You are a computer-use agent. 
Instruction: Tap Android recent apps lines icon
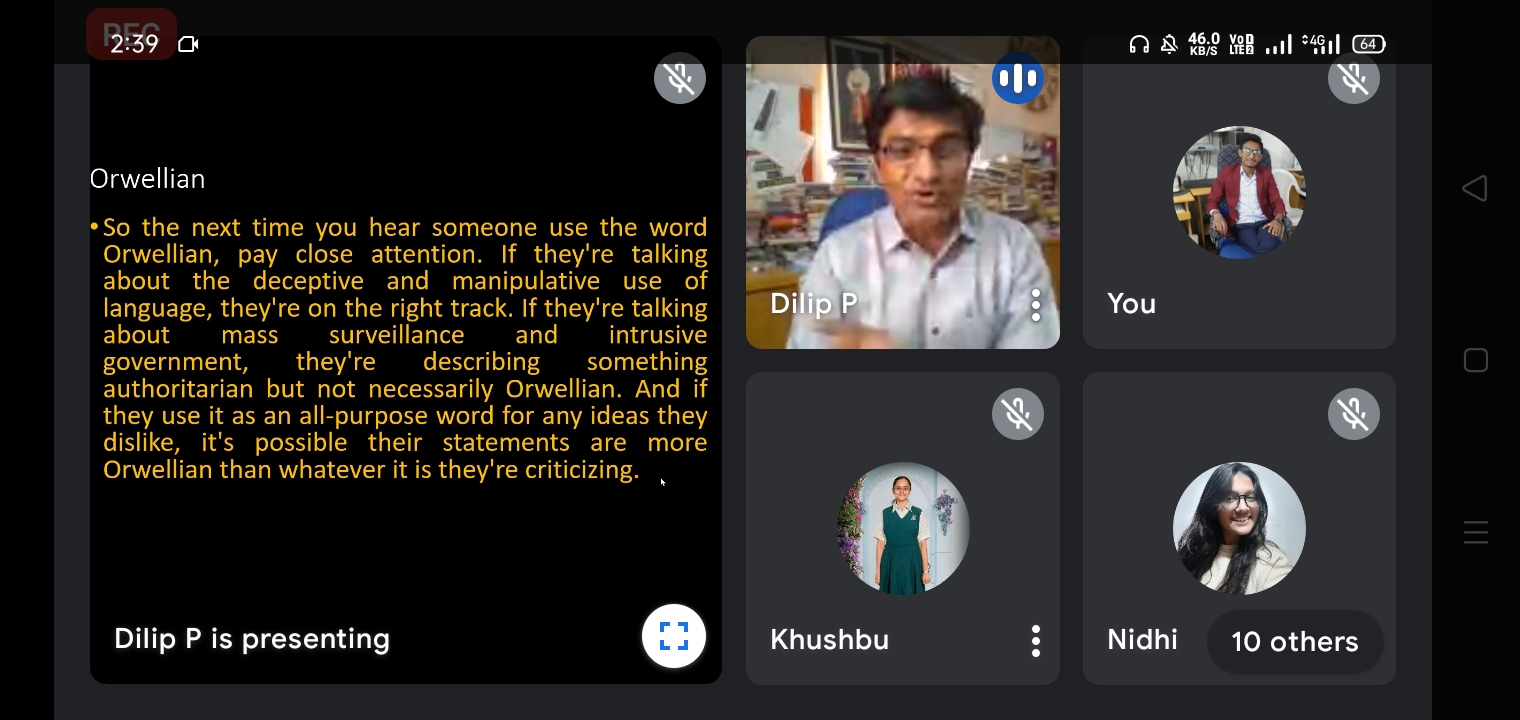pyautogui.click(x=1476, y=533)
